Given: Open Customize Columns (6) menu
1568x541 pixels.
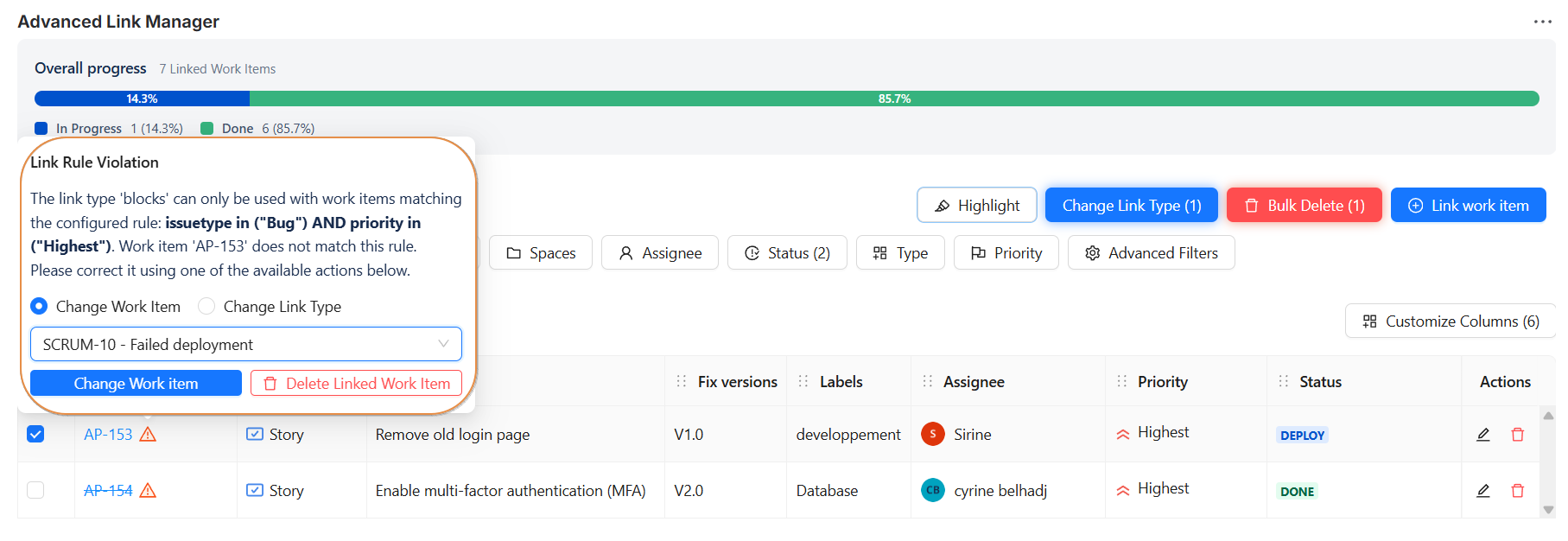Looking at the screenshot, I should coord(1450,321).
